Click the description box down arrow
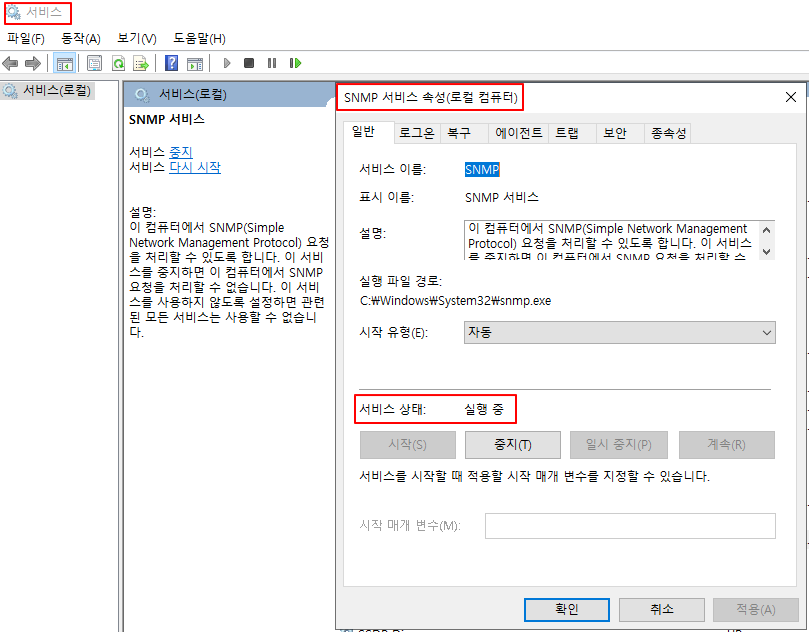This screenshot has width=809, height=632. (x=766, y=252)
